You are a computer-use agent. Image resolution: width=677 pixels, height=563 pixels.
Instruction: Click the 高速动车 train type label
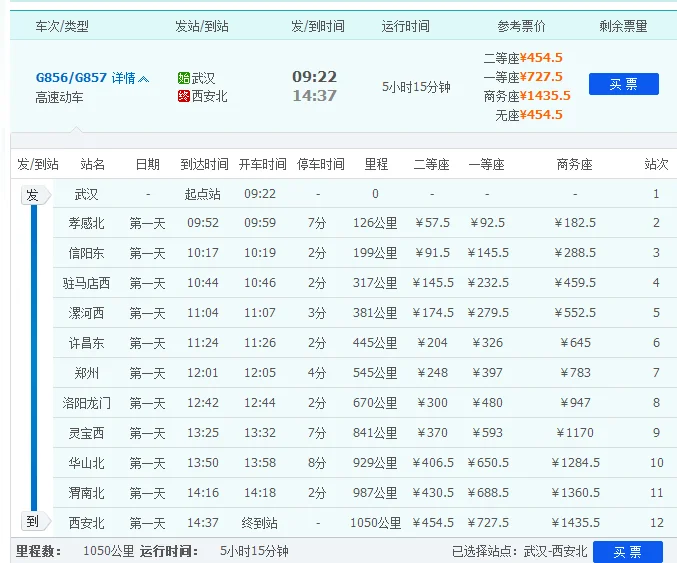tap(59, 98)
